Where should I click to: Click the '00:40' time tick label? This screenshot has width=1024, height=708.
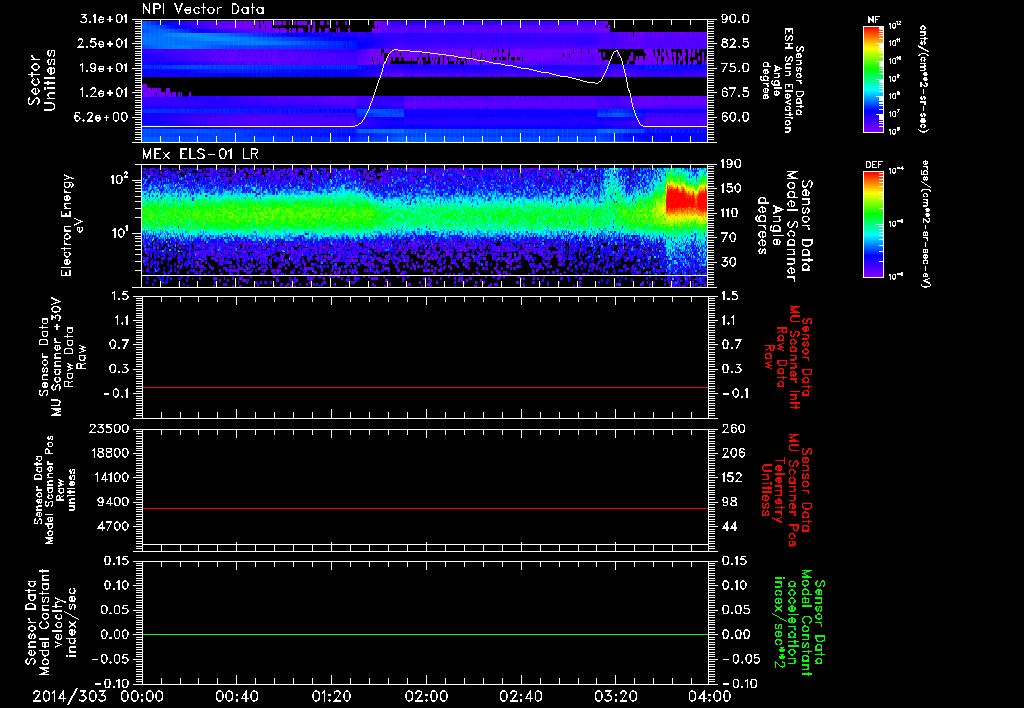pyautogui.click(x=236, y=696)
